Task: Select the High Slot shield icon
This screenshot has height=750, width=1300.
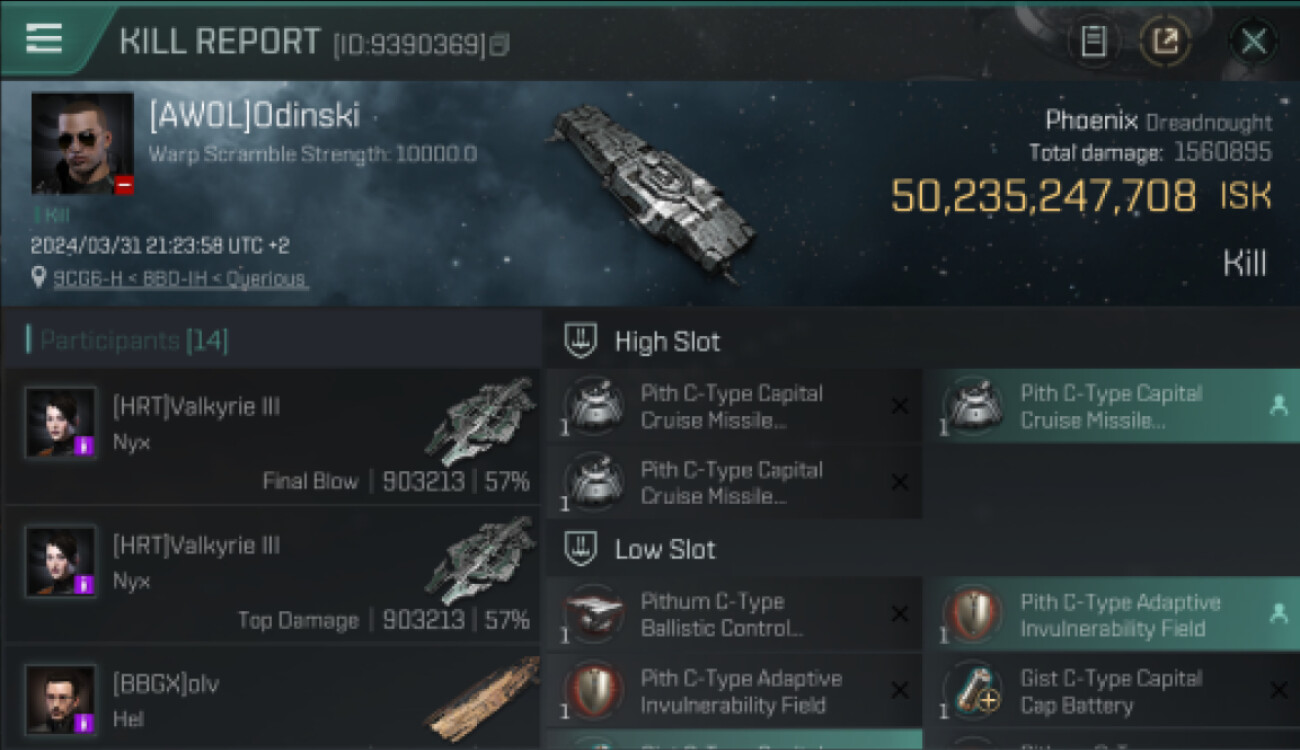Action: tap(581, 341)
